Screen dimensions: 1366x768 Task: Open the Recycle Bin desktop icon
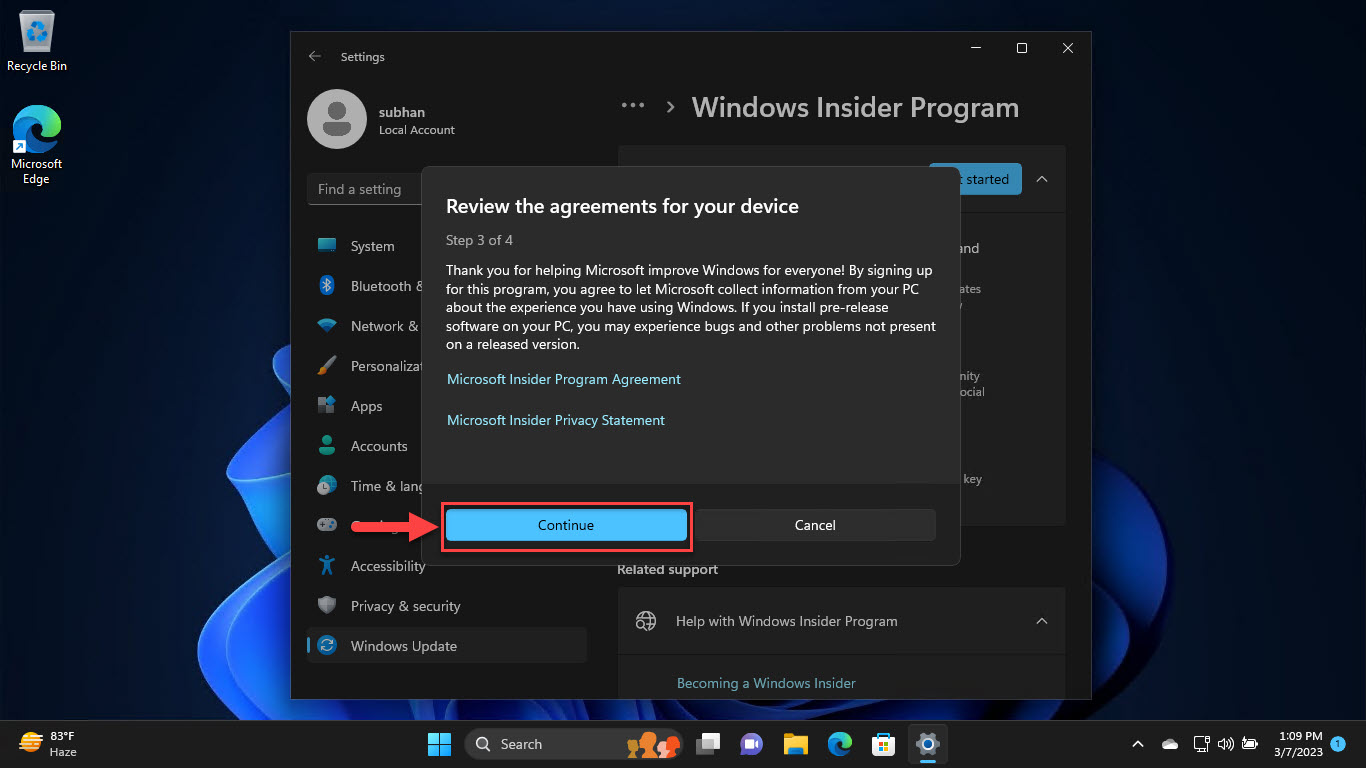[37, 42]
